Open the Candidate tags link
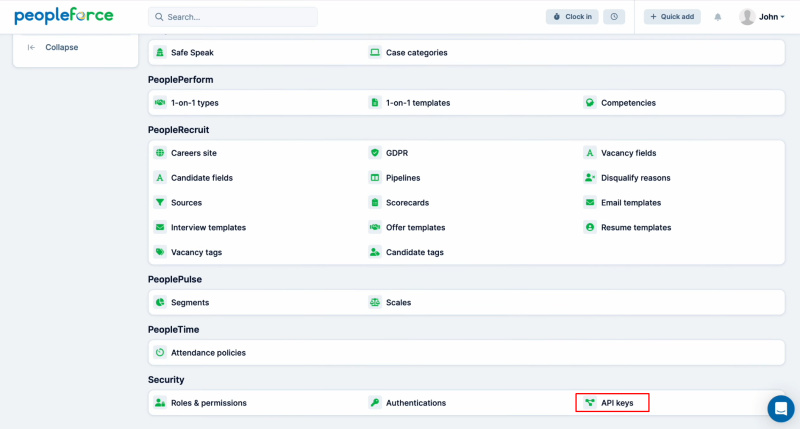Screen dimensions: 800x429 click(414, 252)
